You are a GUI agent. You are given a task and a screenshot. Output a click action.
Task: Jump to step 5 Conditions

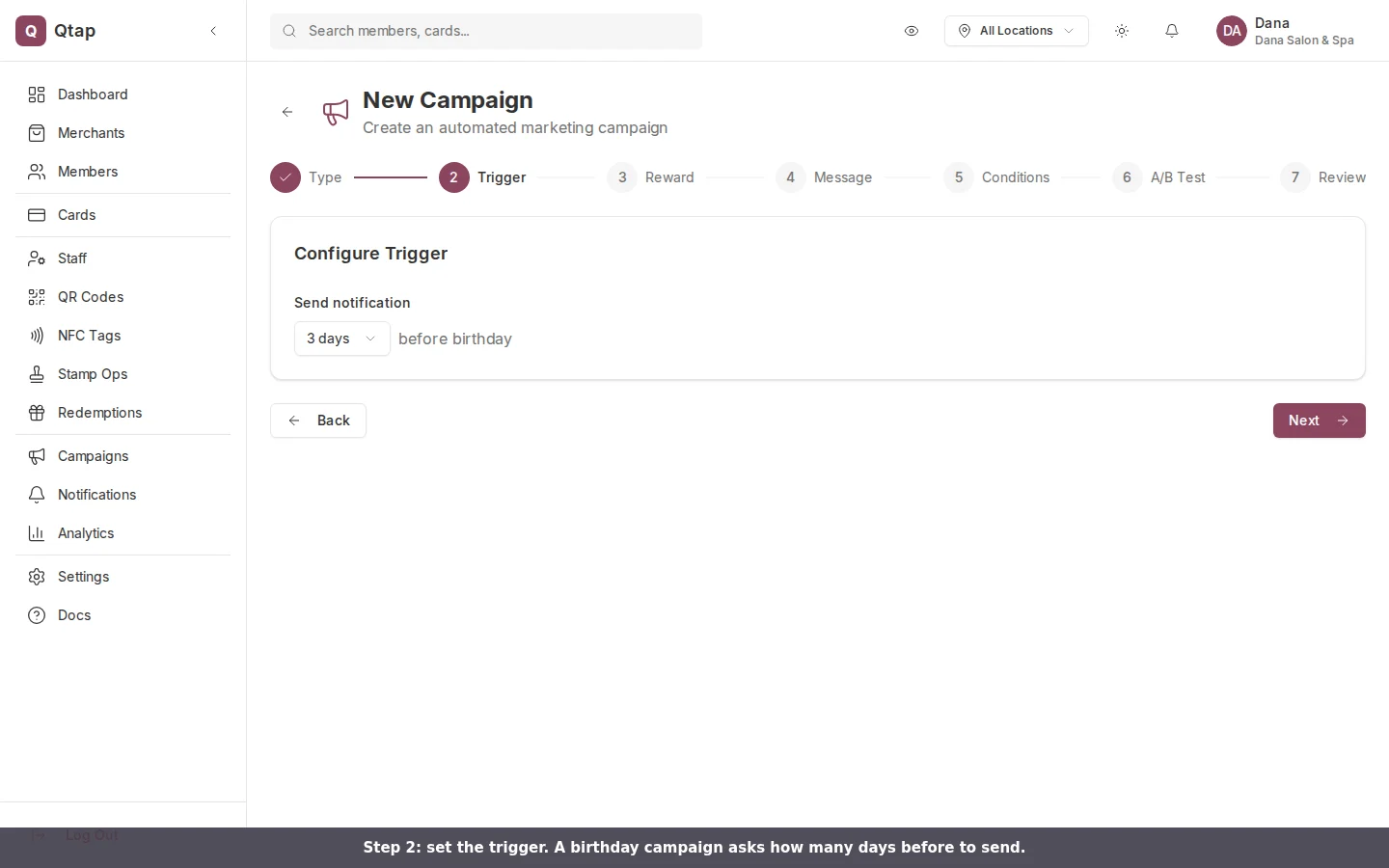(996, 177)
